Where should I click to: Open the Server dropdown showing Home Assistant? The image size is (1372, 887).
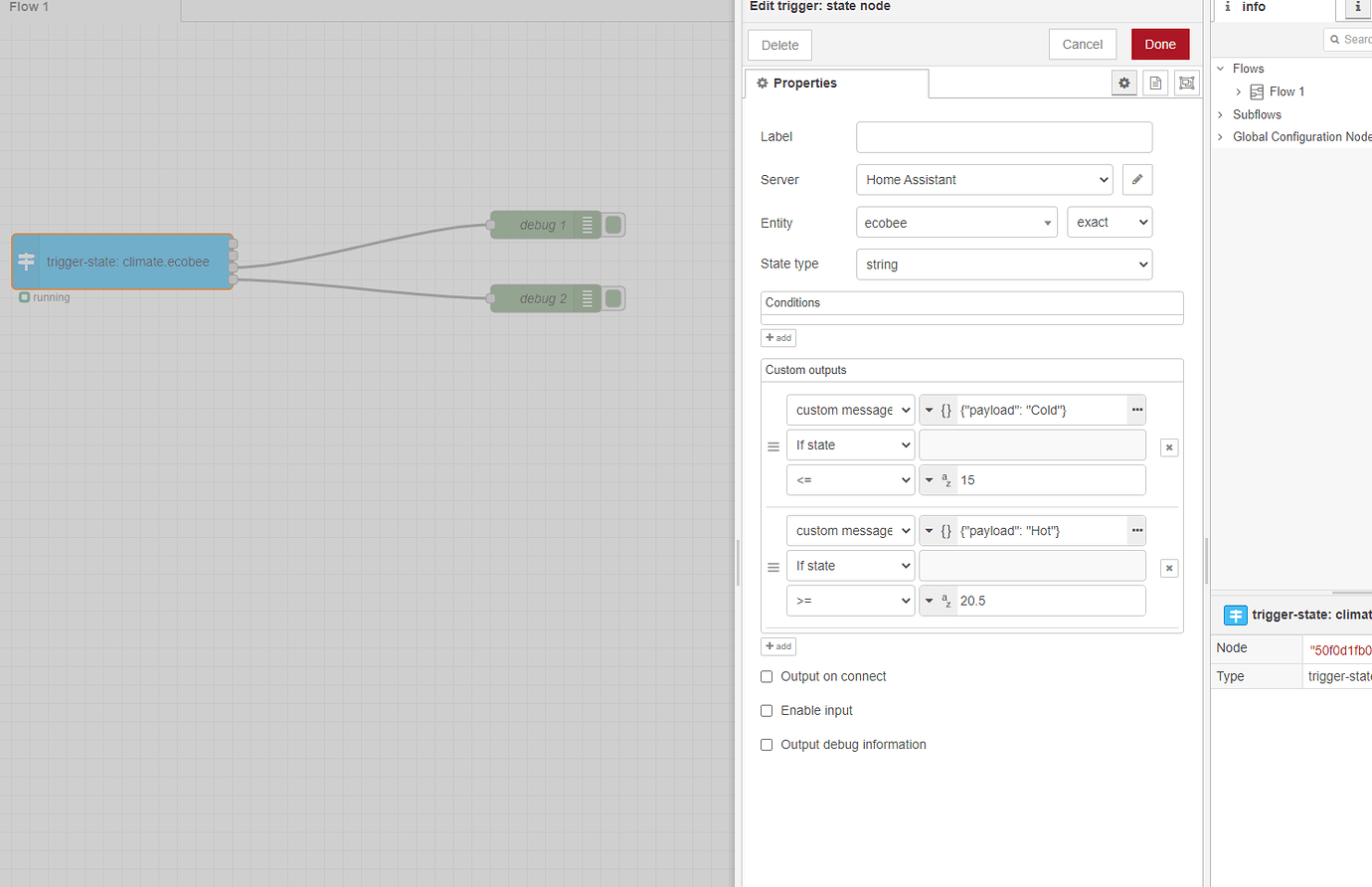983,179
